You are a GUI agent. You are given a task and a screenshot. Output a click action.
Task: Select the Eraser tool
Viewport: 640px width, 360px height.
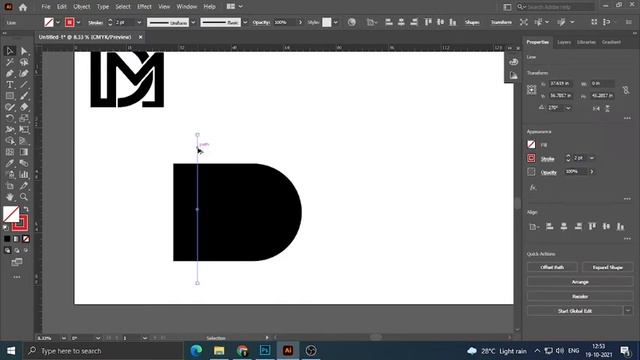[x=24, y=107]
